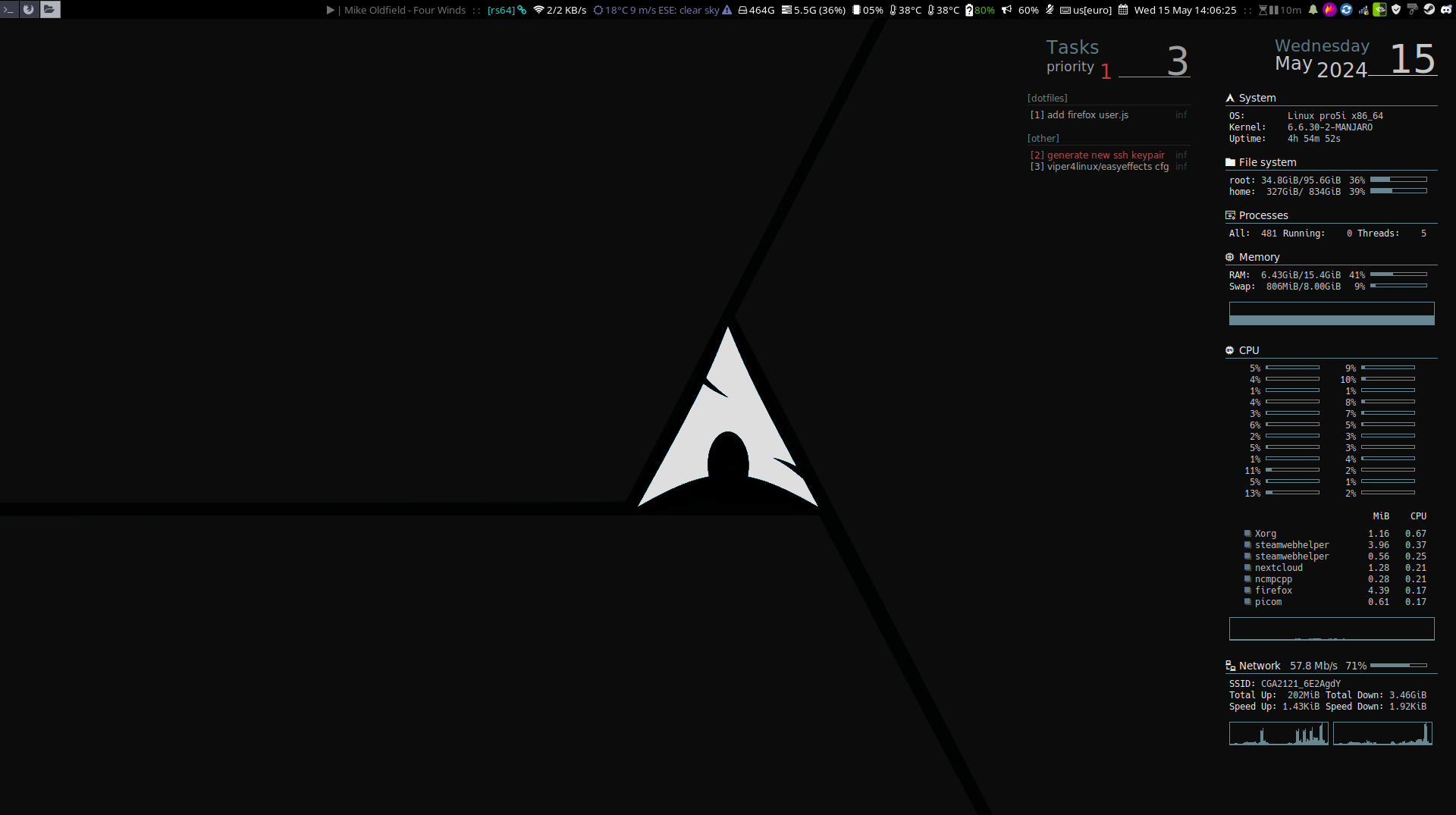Click the shield tray icon

tap(1396, 9)
